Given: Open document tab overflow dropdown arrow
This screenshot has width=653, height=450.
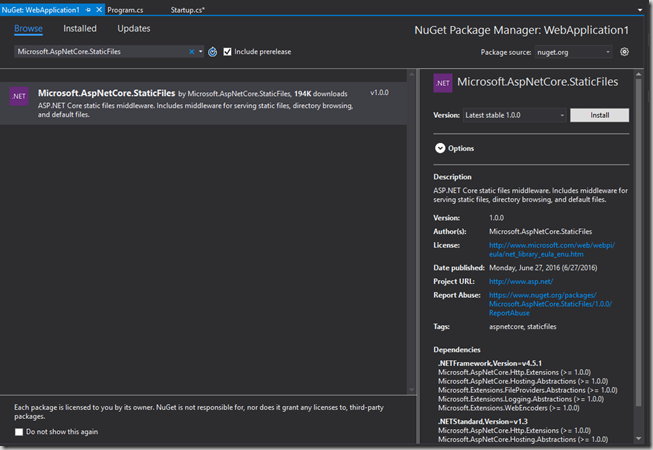Looking at the screenshot, I should pos(640,10).
